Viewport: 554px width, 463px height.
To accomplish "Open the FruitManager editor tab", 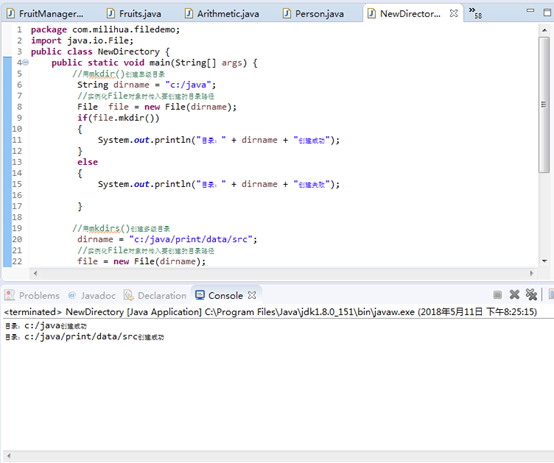I will click(45, 13).
